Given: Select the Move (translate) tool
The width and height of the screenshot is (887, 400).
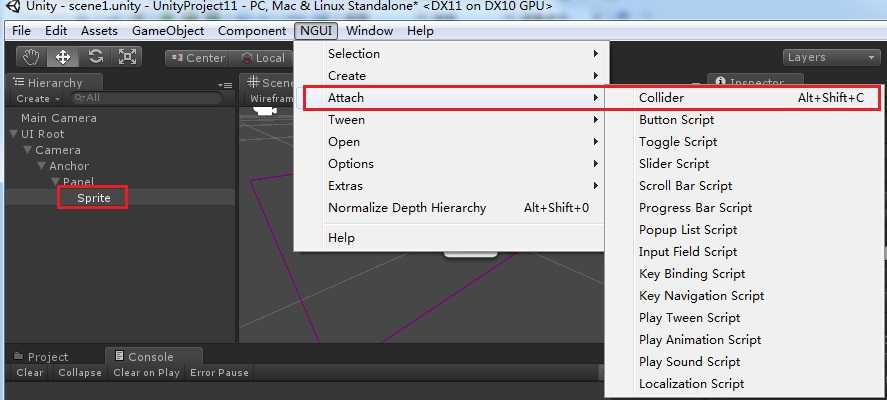Looking at the screenshot, I should point(62,57).
